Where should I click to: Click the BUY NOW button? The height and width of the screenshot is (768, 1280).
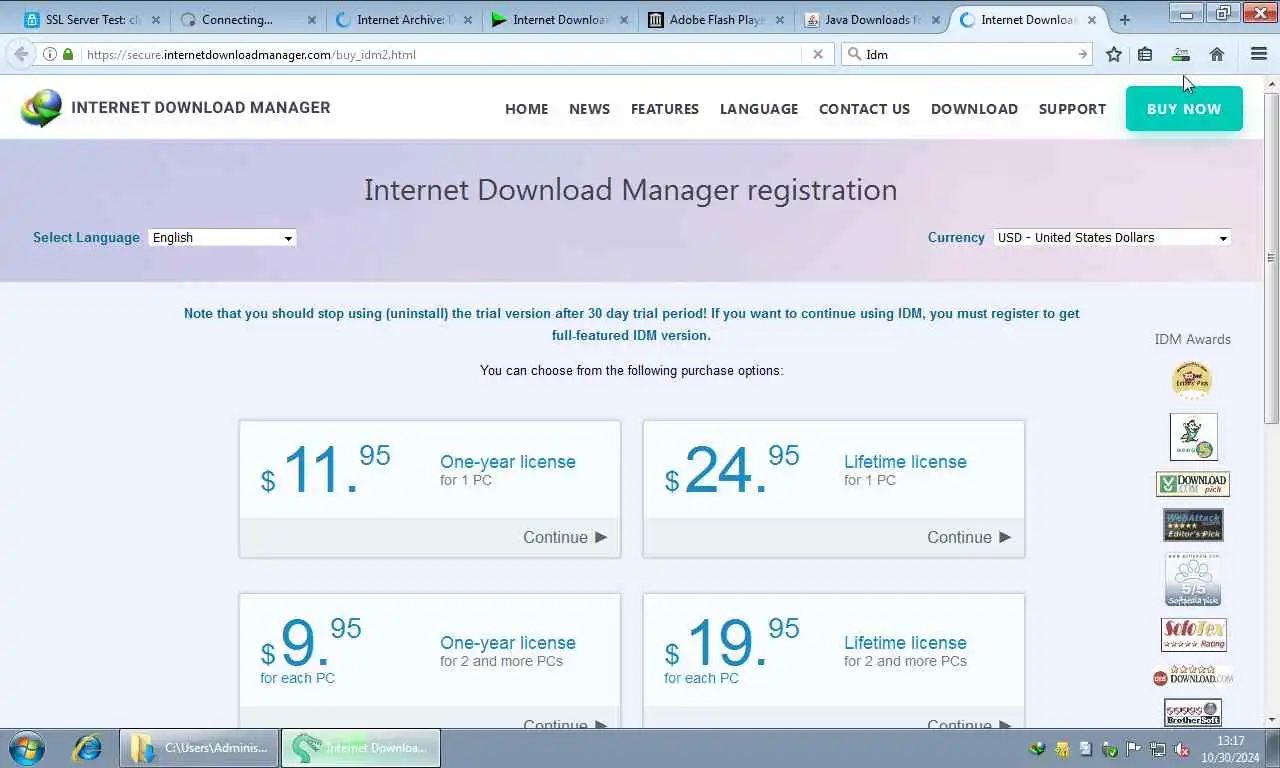click(1184, 108)
